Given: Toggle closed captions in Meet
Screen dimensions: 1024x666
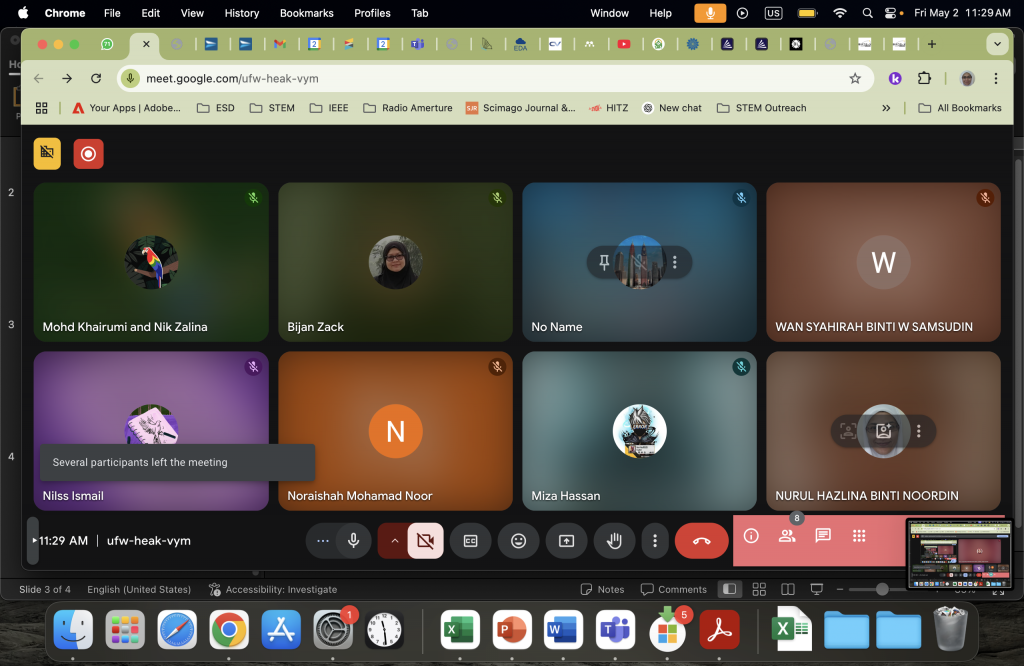Looking at the screenshot, I should coord(470,541).
